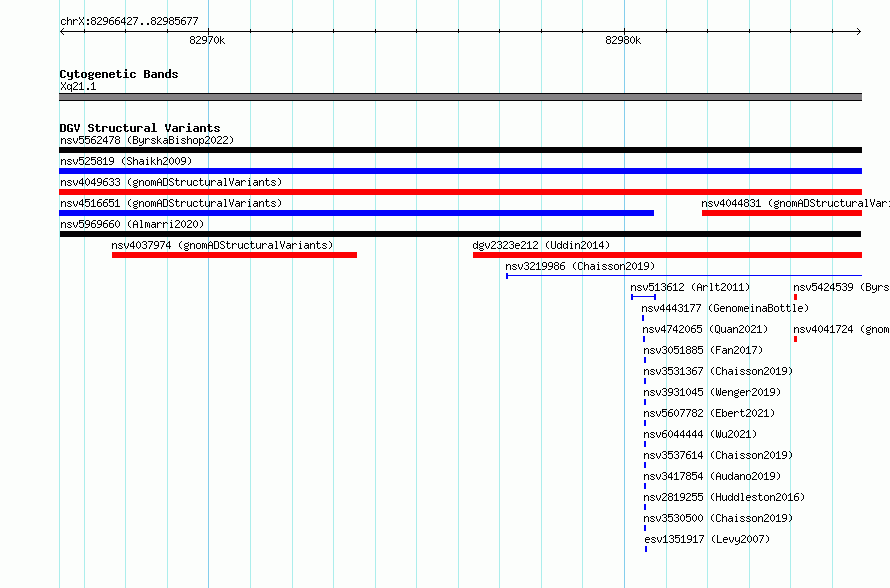Select the blue bar under nsv525819

pos(460,171)
